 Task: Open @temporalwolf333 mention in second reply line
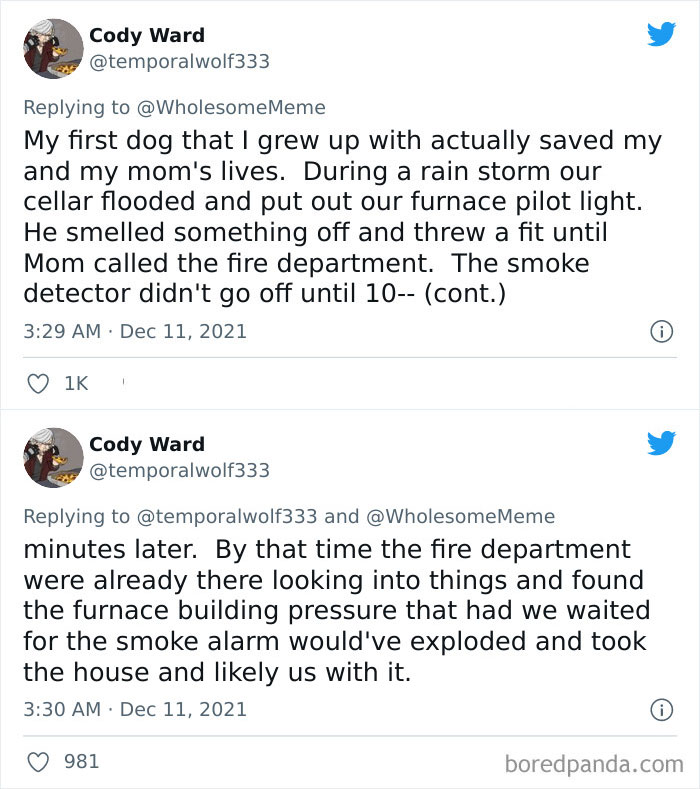tap(226, 516)
